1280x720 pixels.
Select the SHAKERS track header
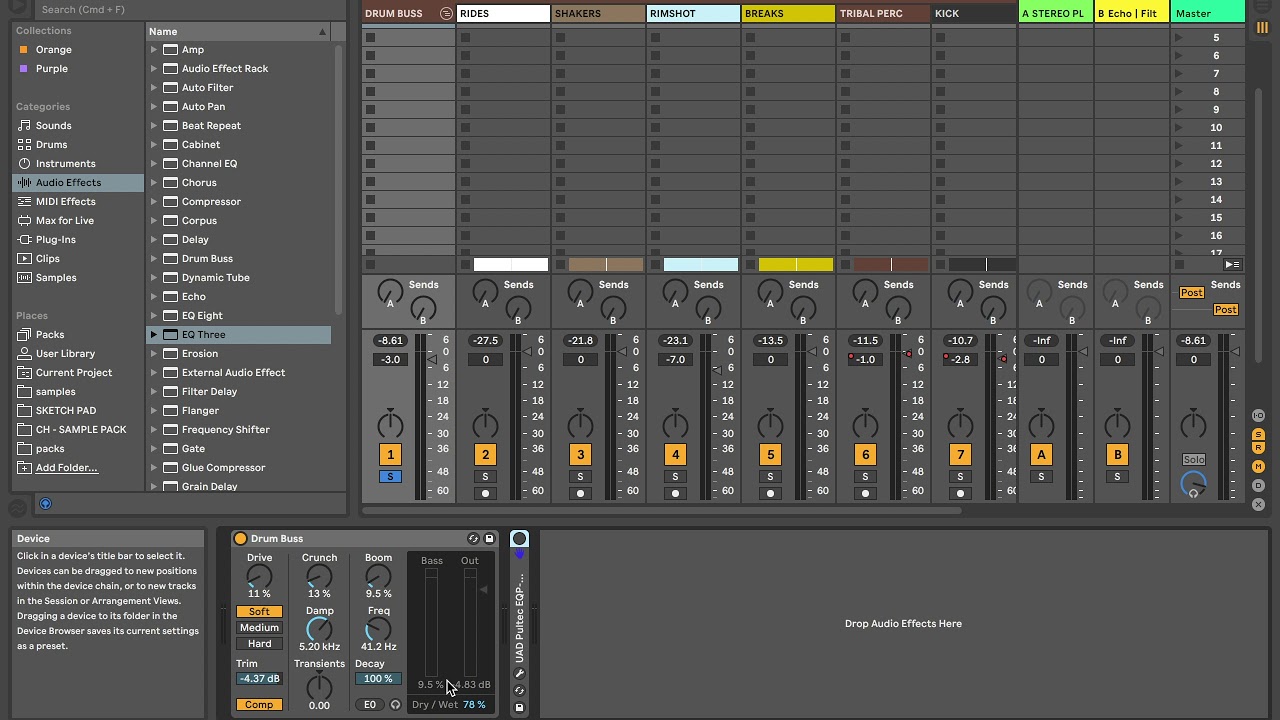click(x=597, y=14)
